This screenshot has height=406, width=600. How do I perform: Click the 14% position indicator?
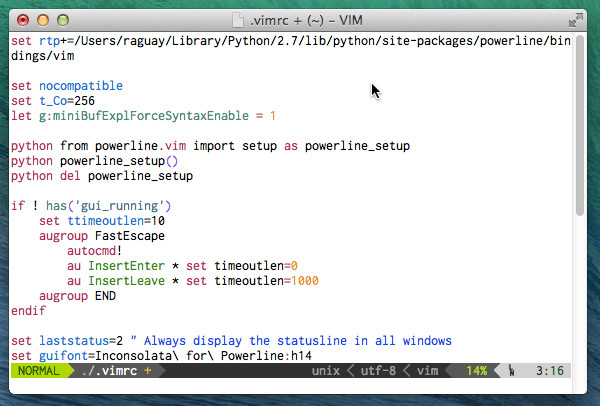(x=476, y=371)
